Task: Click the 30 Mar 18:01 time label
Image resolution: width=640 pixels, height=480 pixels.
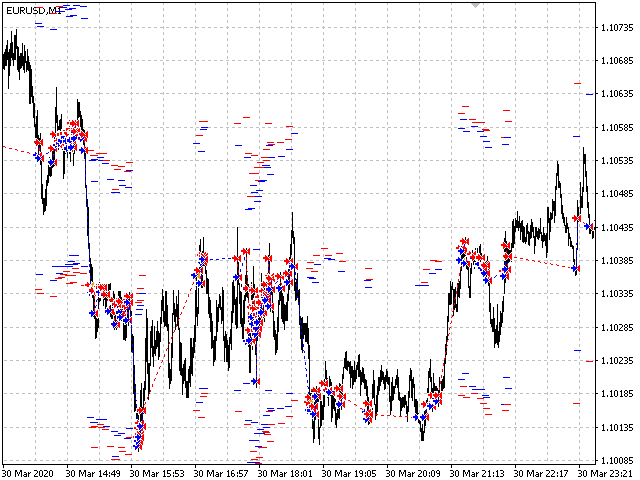Action: (x=285, y=473)
